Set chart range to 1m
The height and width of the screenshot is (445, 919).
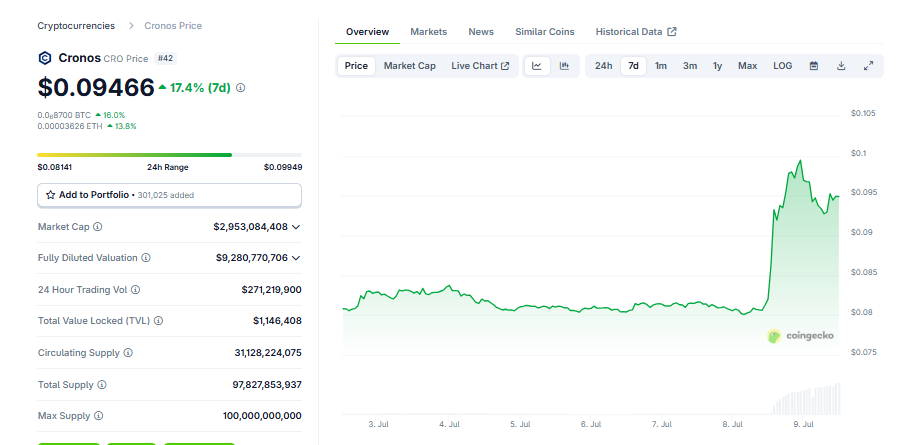(x=661, y=66)
